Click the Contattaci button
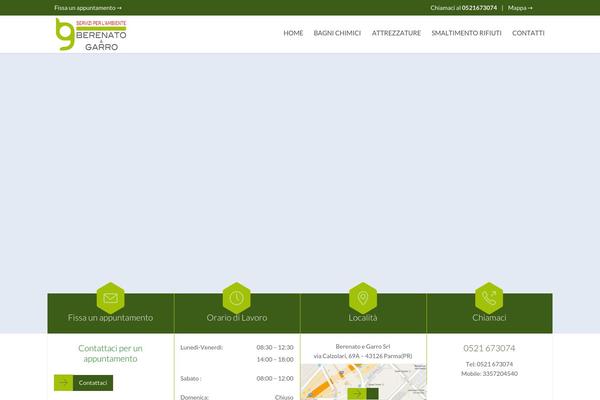The image size is (600, 400). (x=83, y=383)
